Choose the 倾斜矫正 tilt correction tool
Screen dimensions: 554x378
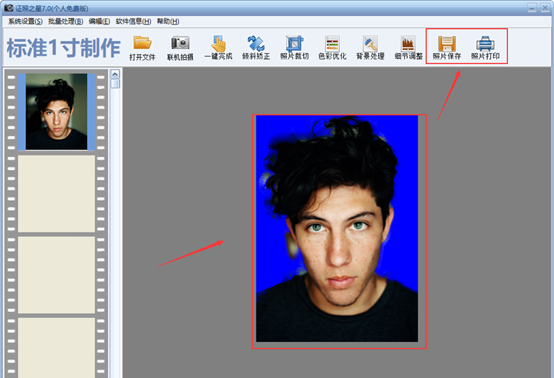[256, 48]
